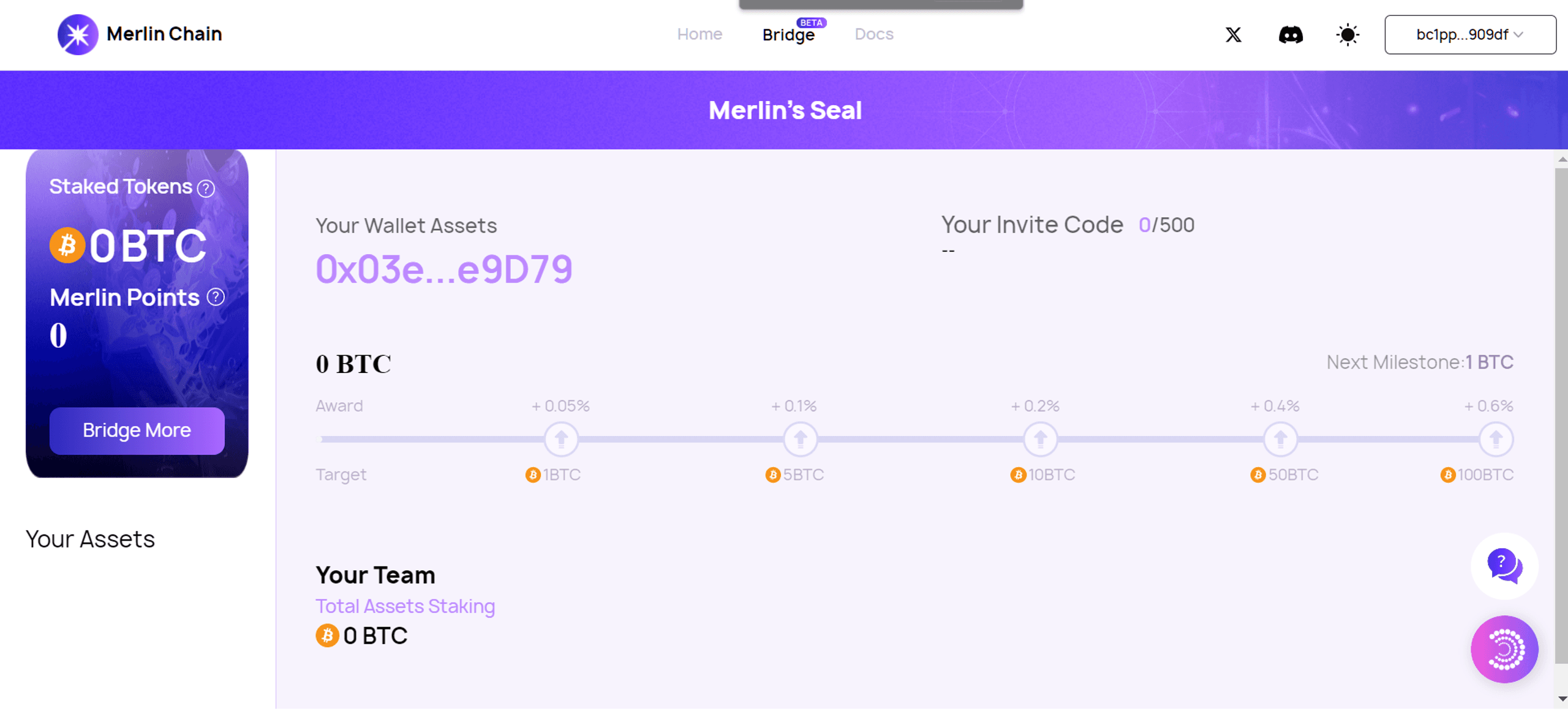Open the Discord community icon
Viewport: 1568px width, 714px height.
[x=1291, y=34]
